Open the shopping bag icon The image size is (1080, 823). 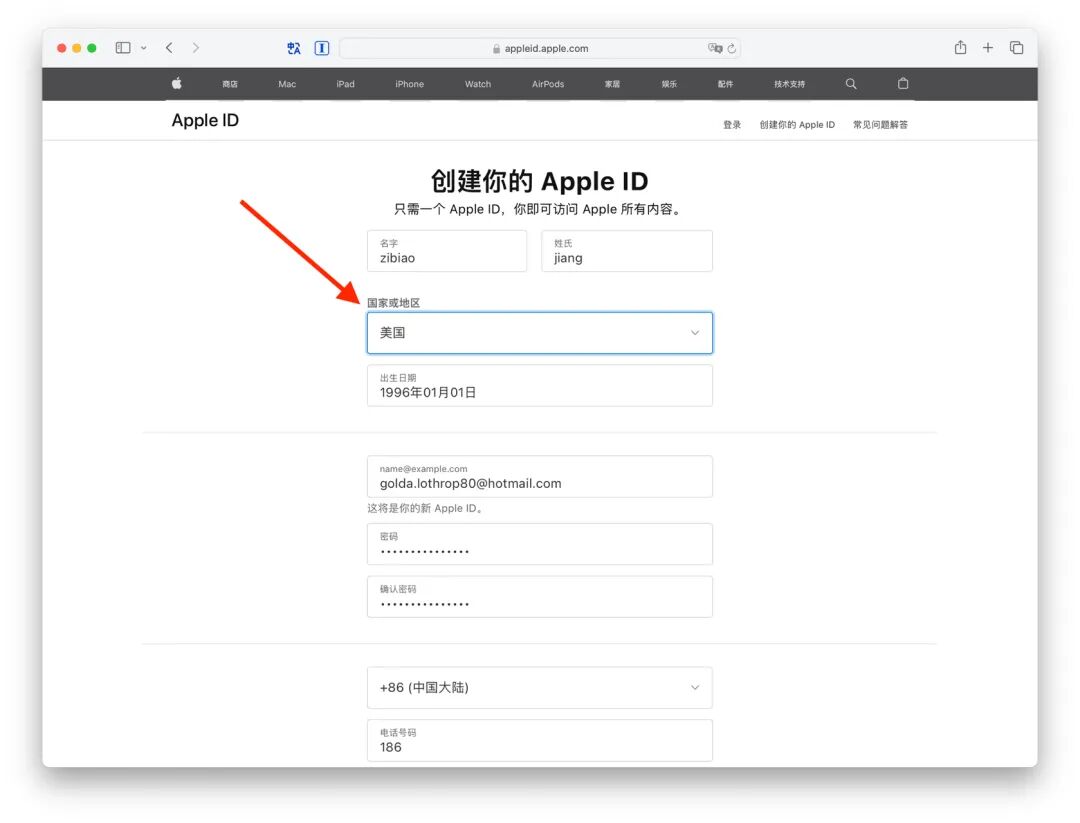pyautogui.click(x=903, y=83)
